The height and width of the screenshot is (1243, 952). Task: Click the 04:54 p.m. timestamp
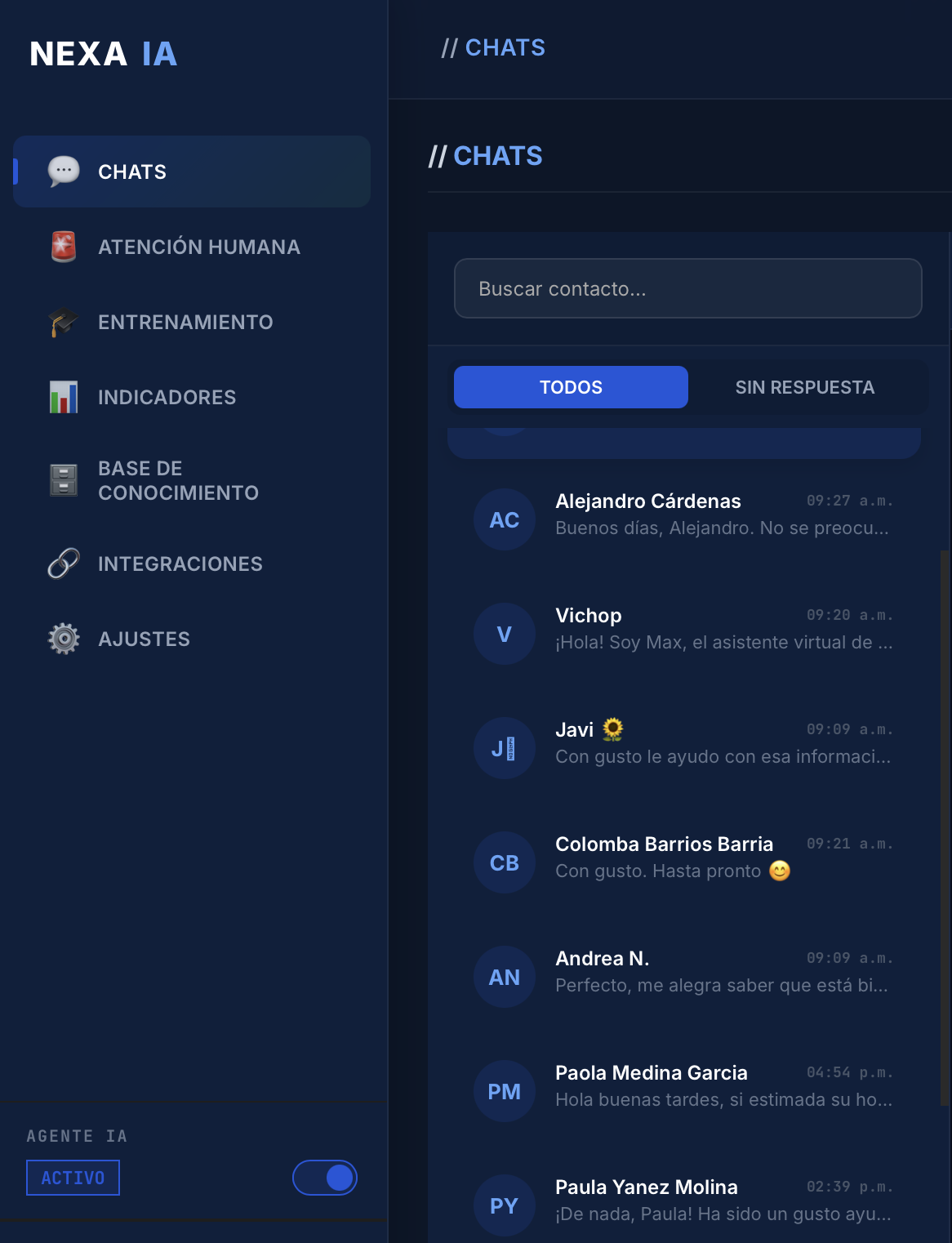(850, 1072)
